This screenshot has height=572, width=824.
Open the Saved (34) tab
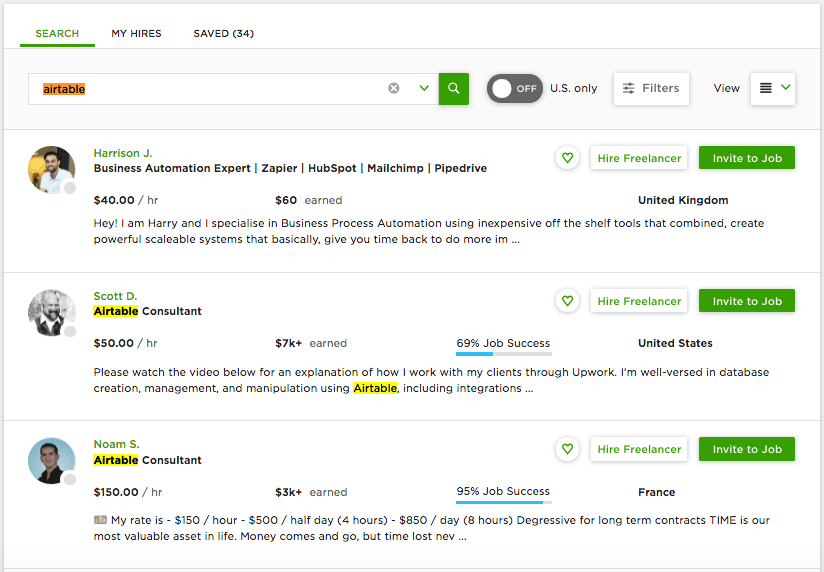coord(223,33)
